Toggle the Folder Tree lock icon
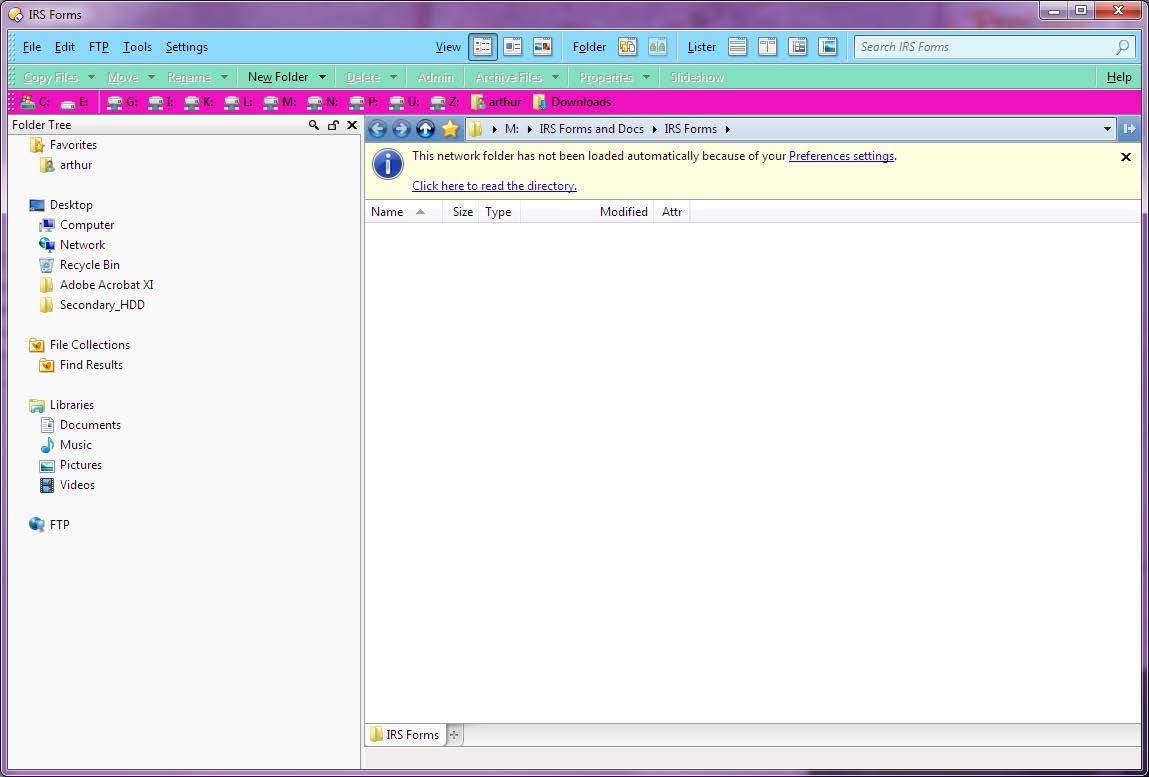Image resolution: width=1149 pixels, height=777 pixels. pos(333,125)
